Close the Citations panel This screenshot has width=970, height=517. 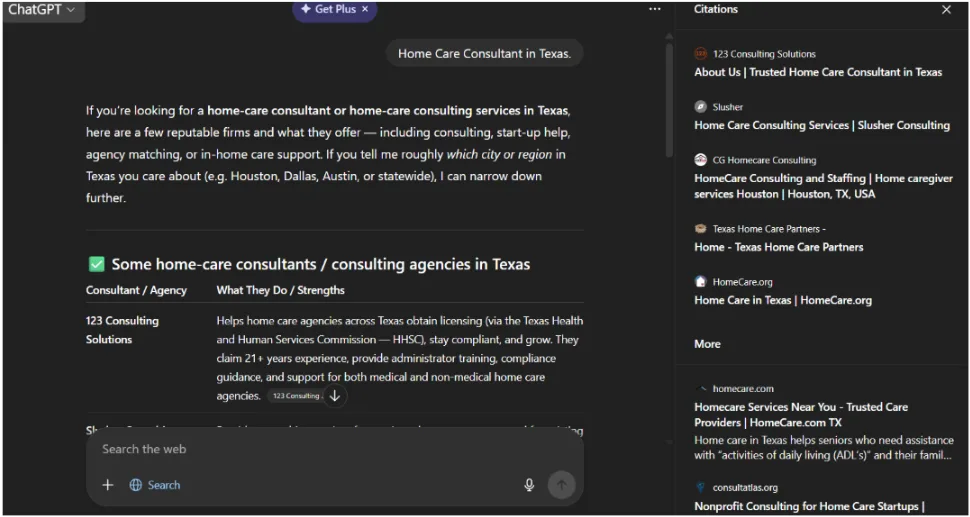click(x=946, y=10)
